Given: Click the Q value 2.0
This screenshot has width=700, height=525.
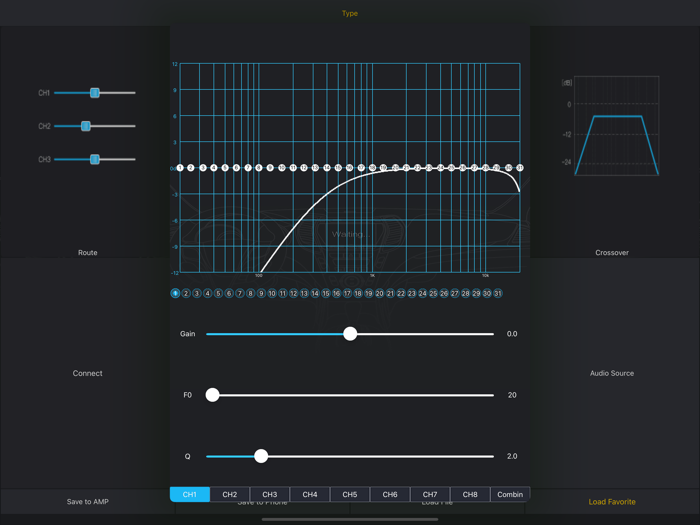Looking at the screenshot, I should 512,456.
